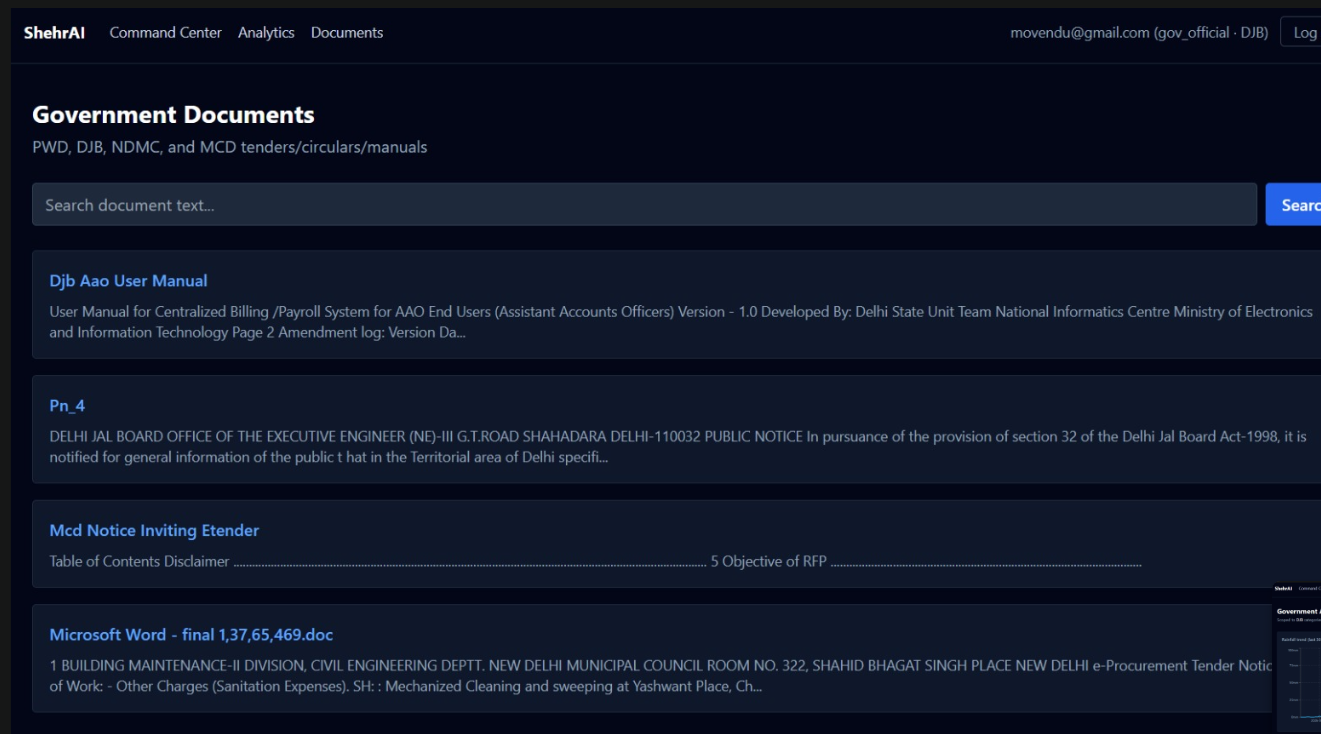
Task: Click the Building Maintenance-II Division excerpt
Action: pos(684,676)
